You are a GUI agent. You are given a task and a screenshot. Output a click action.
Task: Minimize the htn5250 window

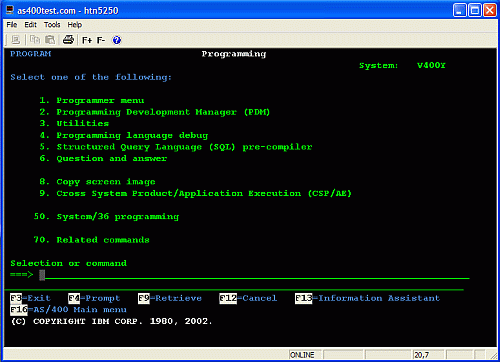459,10
